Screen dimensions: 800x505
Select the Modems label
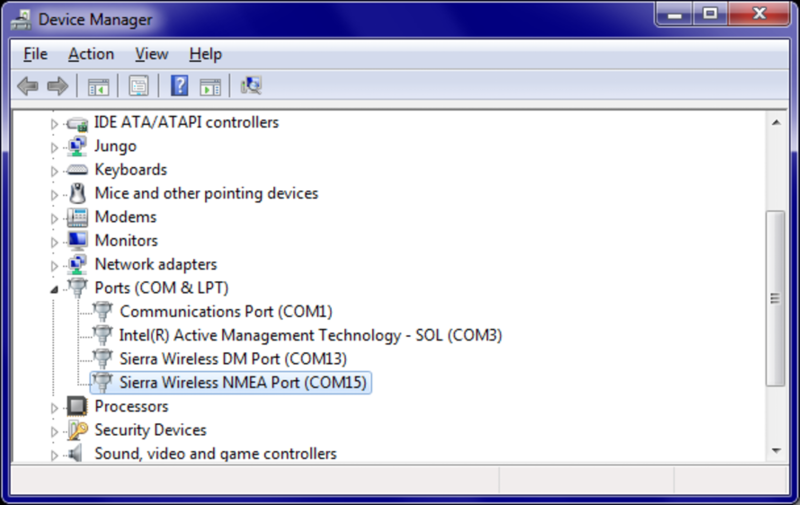pos(126,217)
